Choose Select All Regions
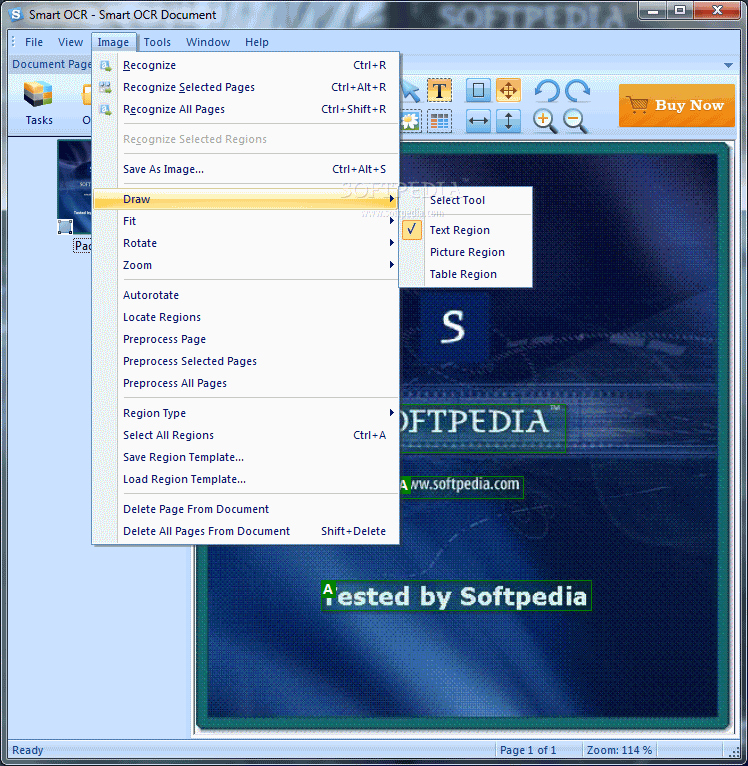 pyautogui.click(x=245, y=435)
